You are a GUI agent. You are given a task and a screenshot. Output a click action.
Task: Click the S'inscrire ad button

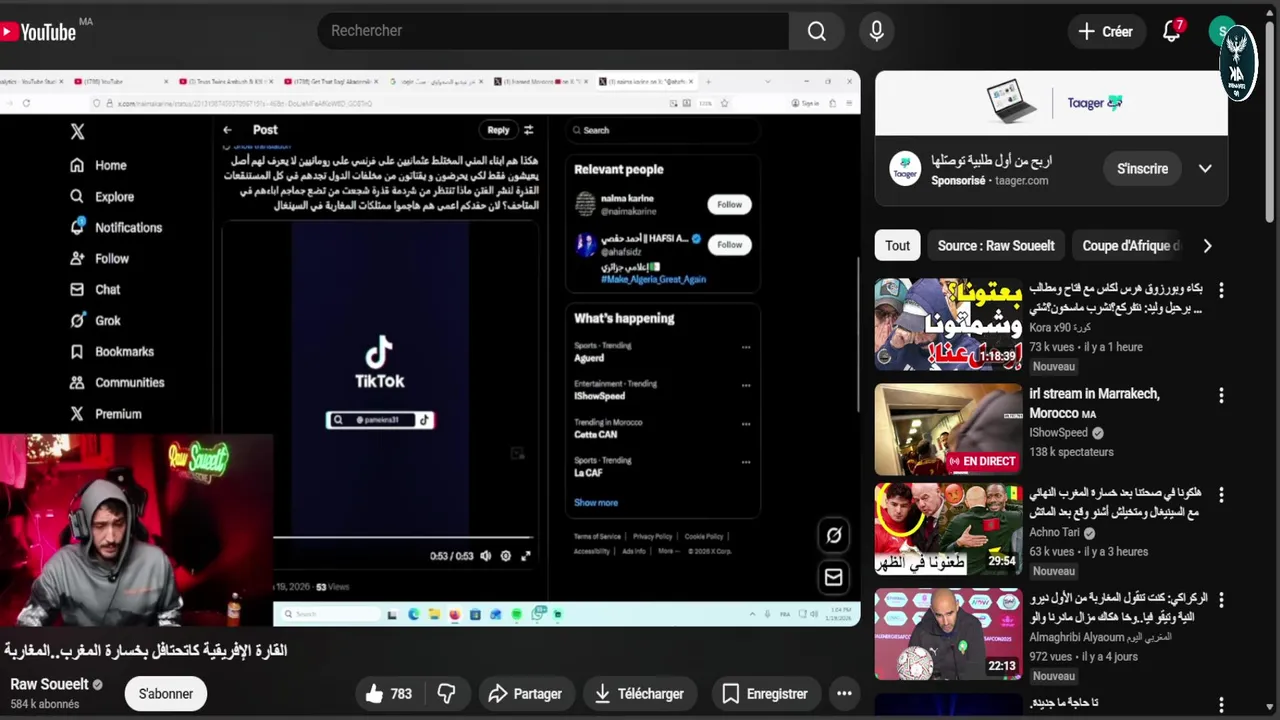click(1142, 168)
